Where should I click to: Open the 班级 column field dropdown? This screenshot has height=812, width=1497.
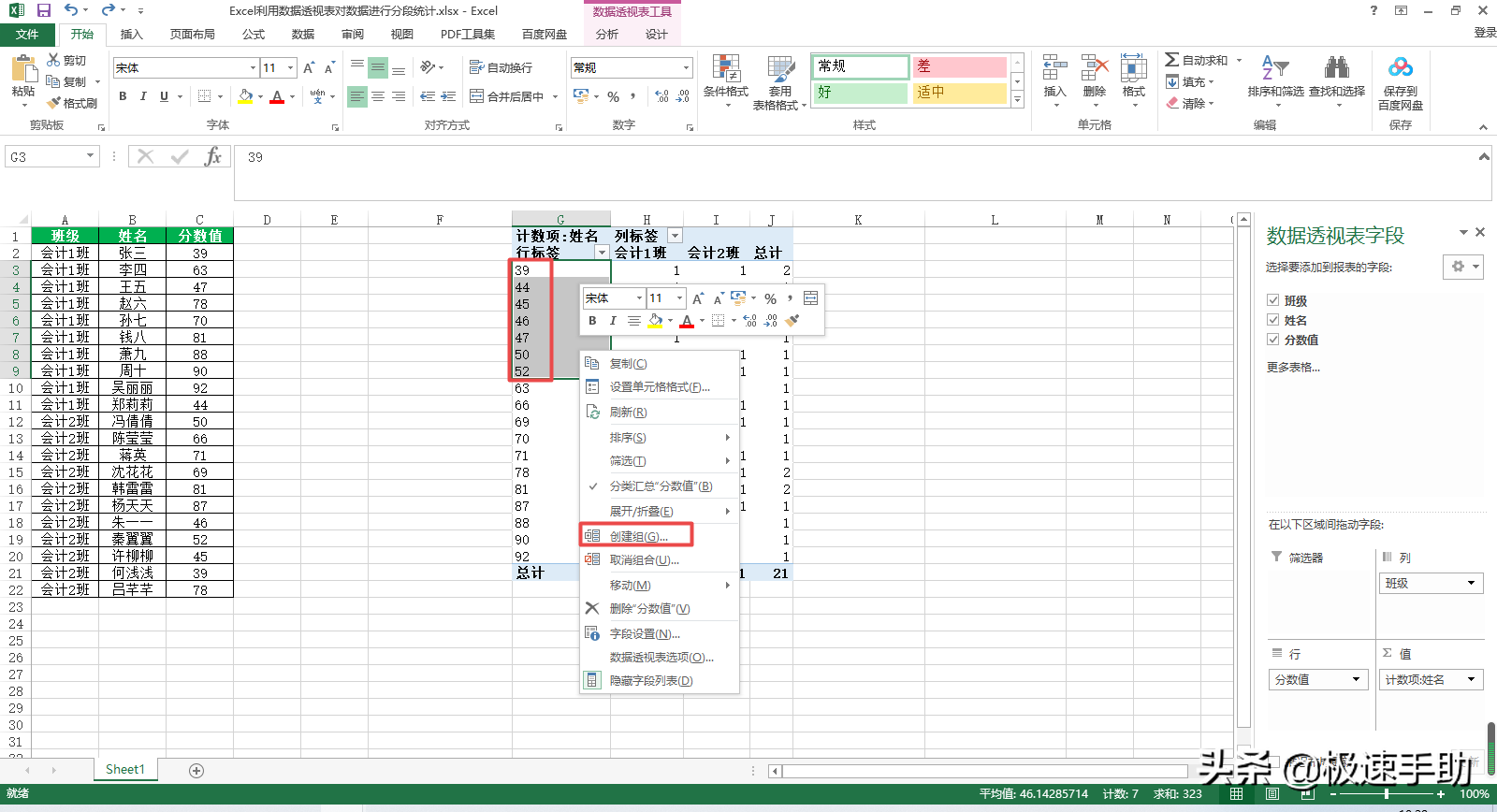click(1471, 583)
